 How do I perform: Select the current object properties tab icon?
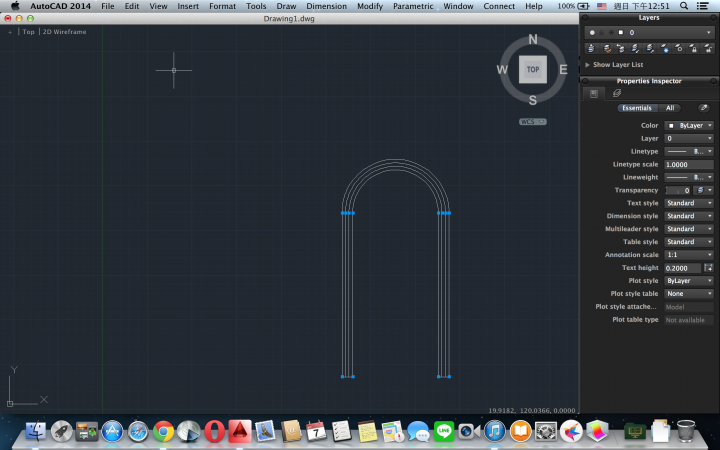click(594, 94)
